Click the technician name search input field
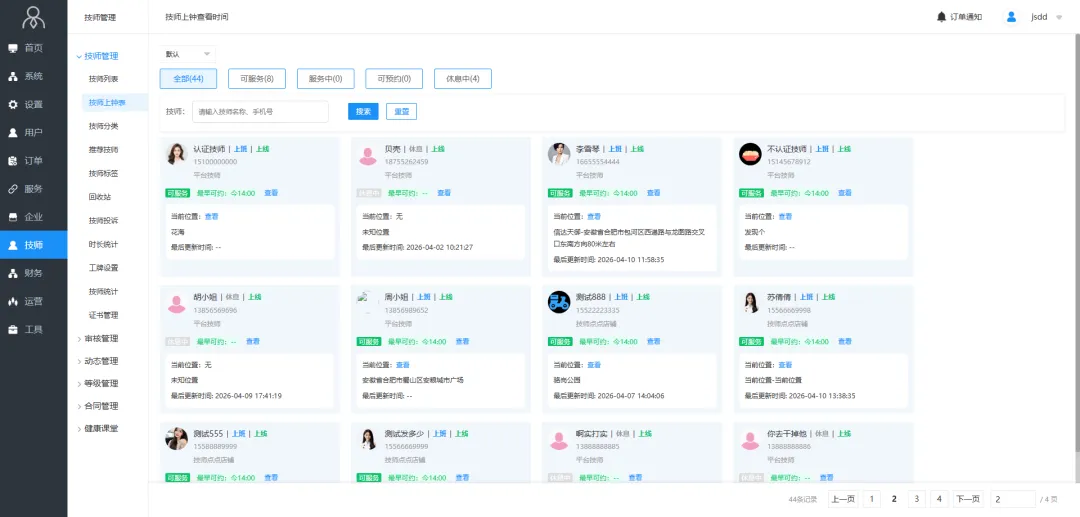 click(260, 112)
